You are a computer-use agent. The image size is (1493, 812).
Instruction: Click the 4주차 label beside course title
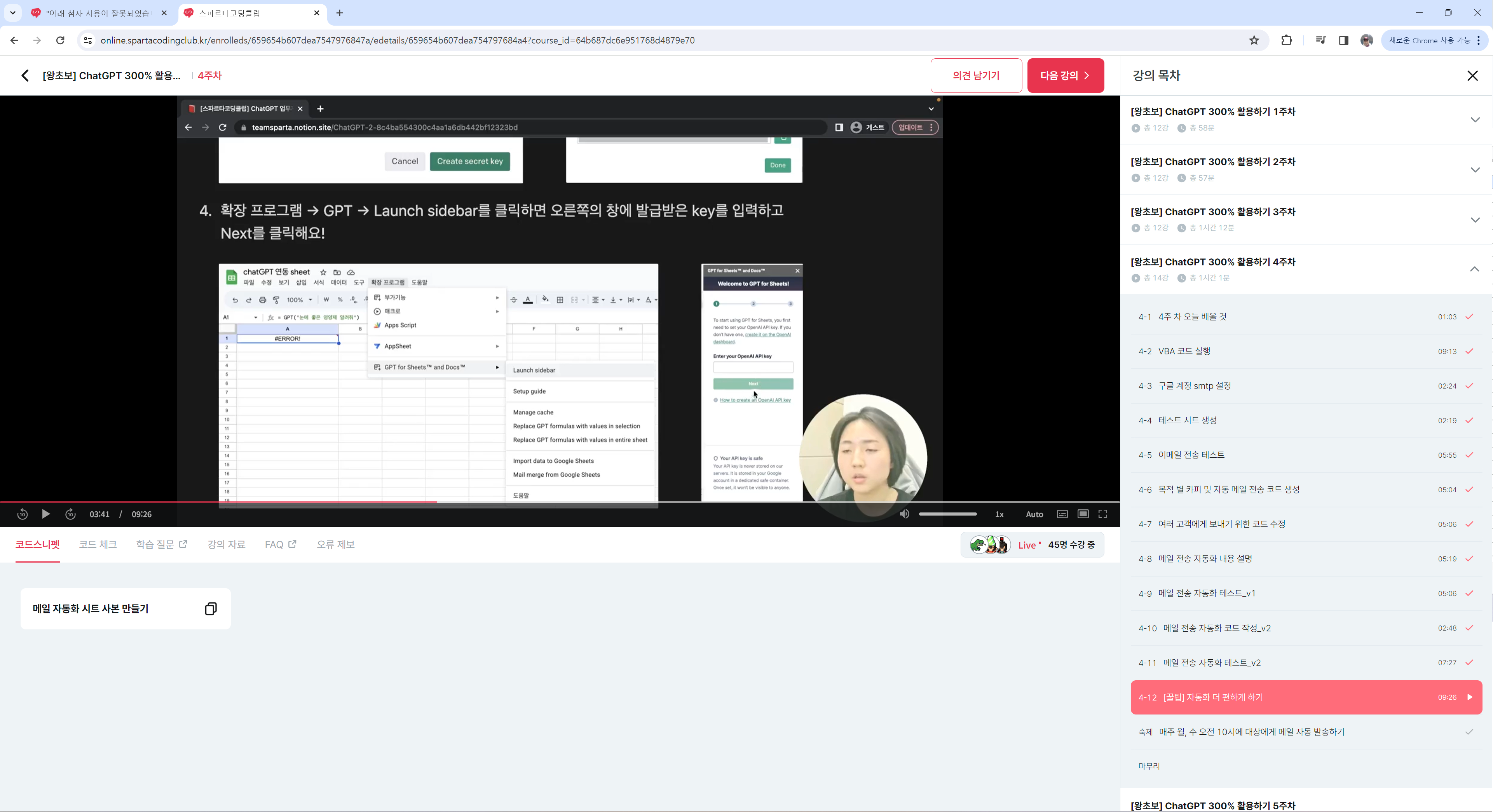coord(210,75)
